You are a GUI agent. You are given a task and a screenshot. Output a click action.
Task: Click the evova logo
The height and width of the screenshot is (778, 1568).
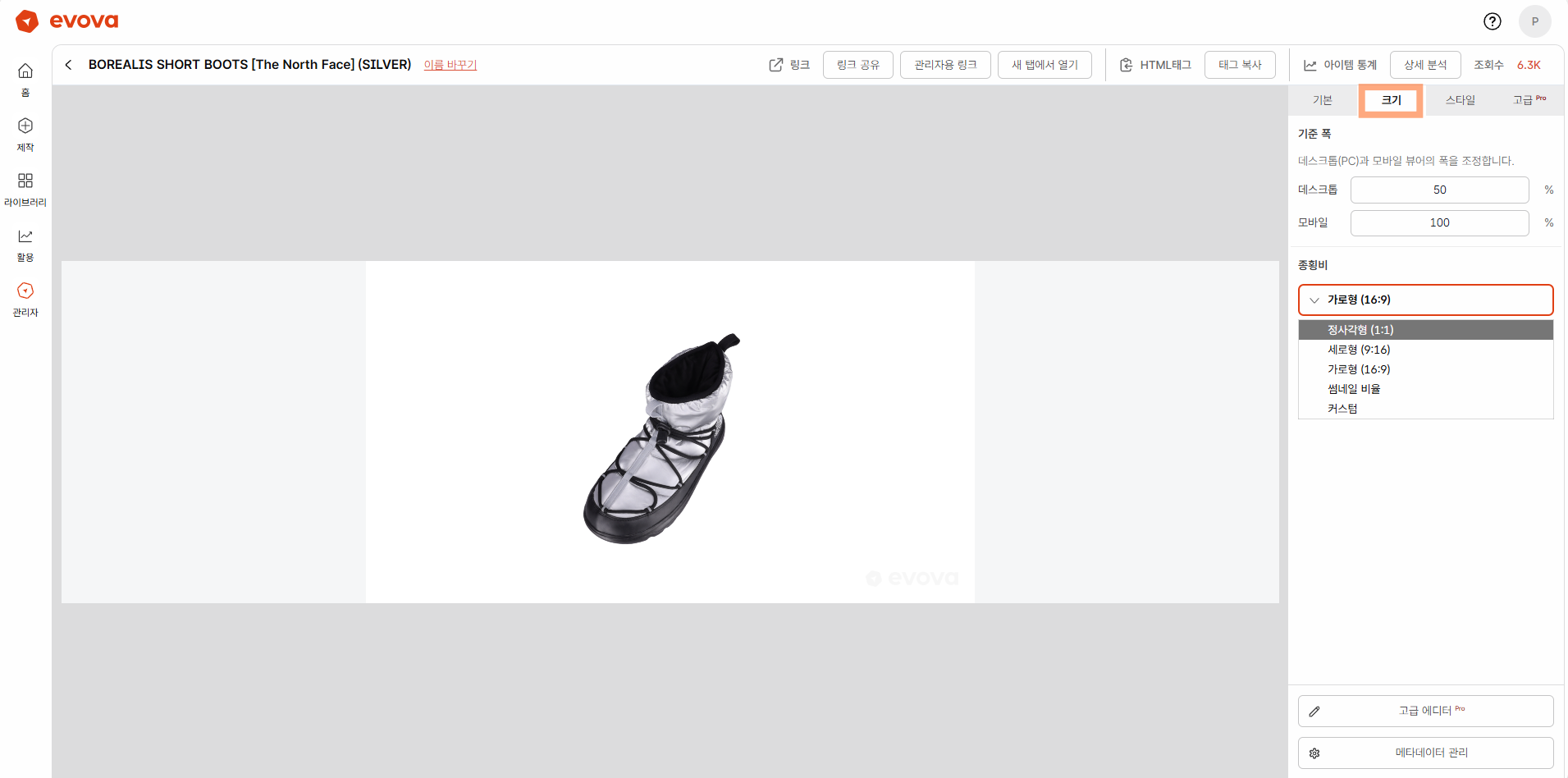point(67,21)
